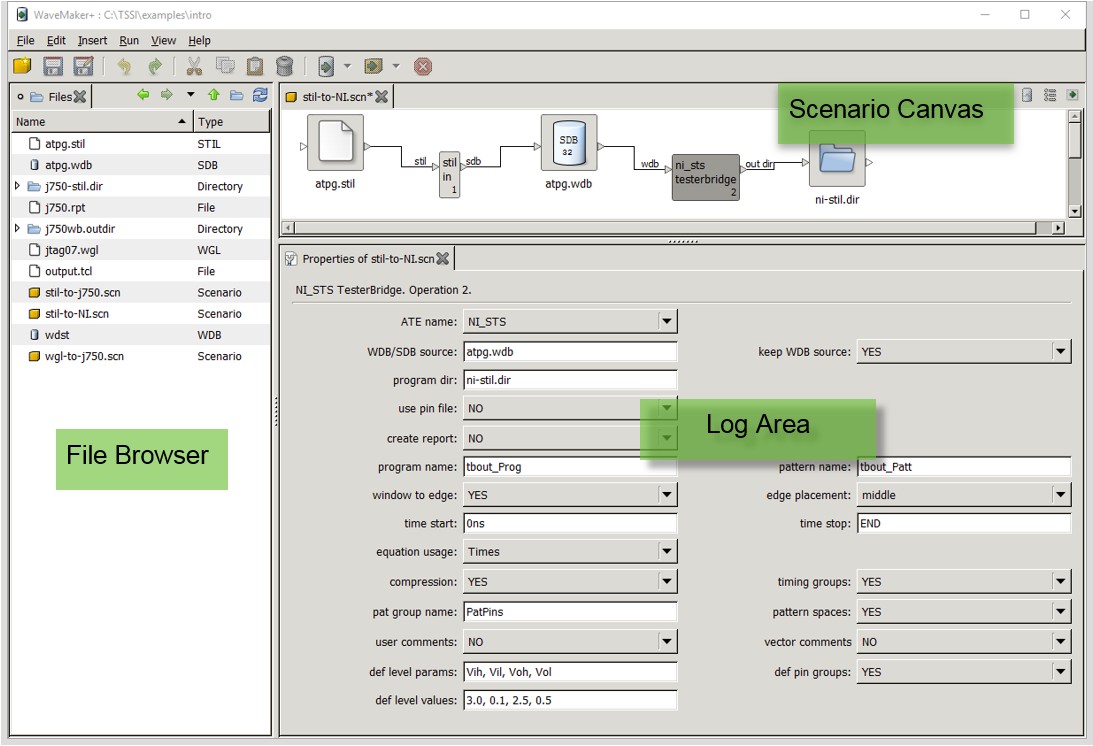The width and height of the screenshot is (1093, 746).
Task: Select output.tcl in the file list
Action: (x=141, y=271)
